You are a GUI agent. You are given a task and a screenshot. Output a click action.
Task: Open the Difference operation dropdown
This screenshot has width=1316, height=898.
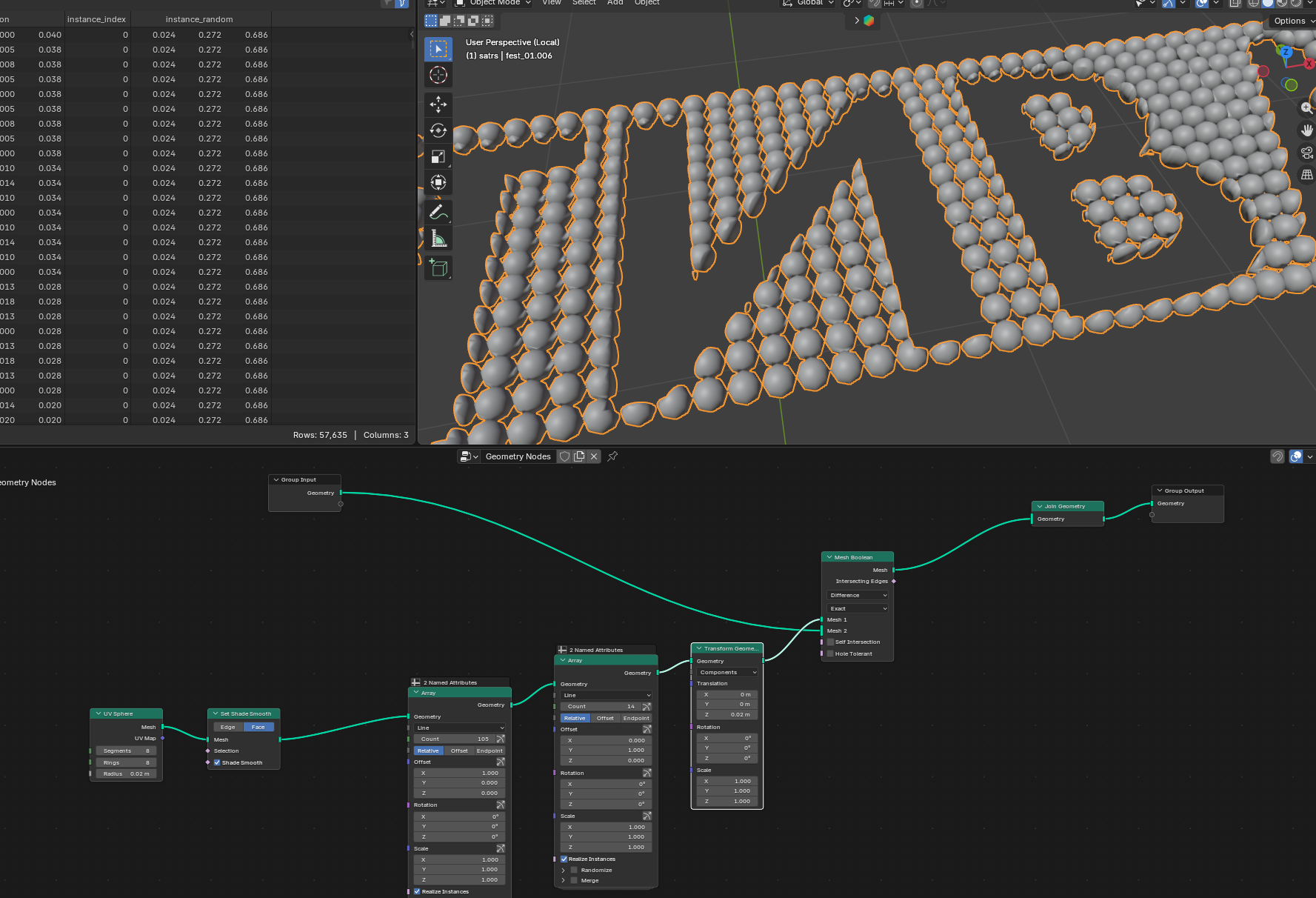point(857,596)
